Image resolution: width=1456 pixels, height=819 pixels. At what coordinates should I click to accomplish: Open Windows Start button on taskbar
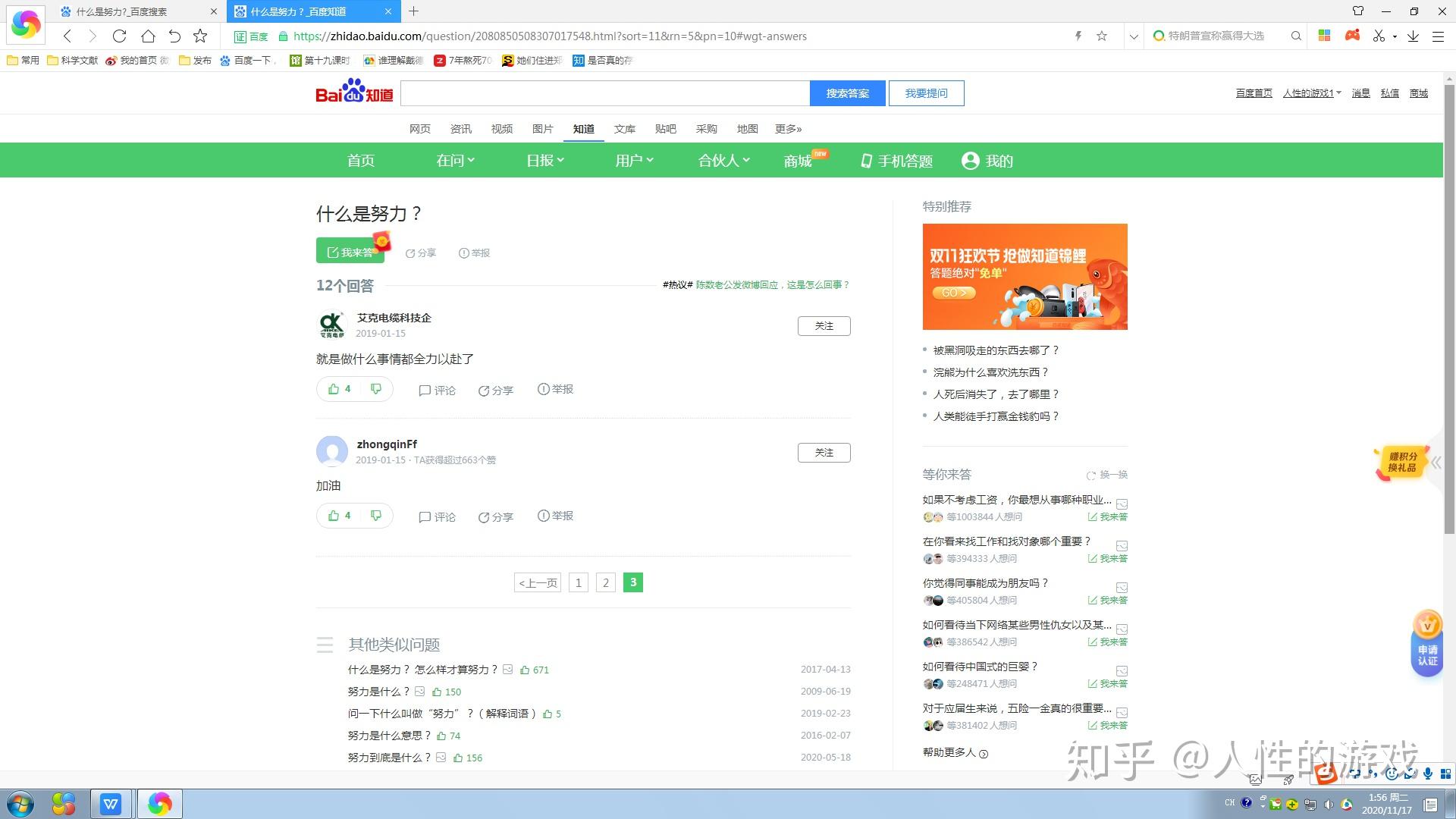point(20,804)
